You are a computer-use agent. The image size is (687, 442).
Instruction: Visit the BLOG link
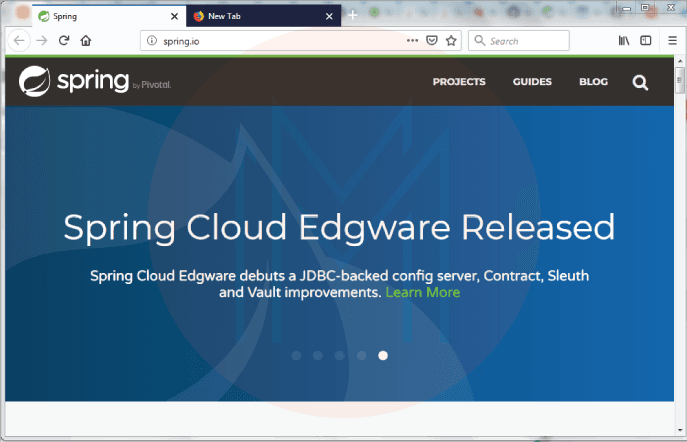pyautogui.click(x=593, y=82)
